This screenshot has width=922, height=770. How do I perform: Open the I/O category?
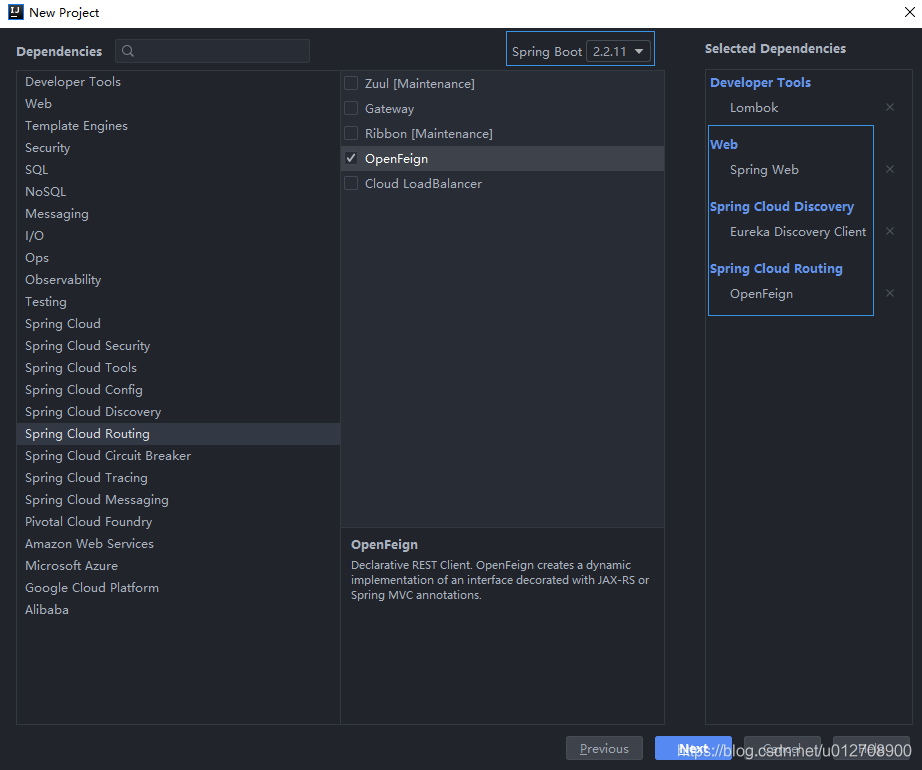(x=178, y=236)
